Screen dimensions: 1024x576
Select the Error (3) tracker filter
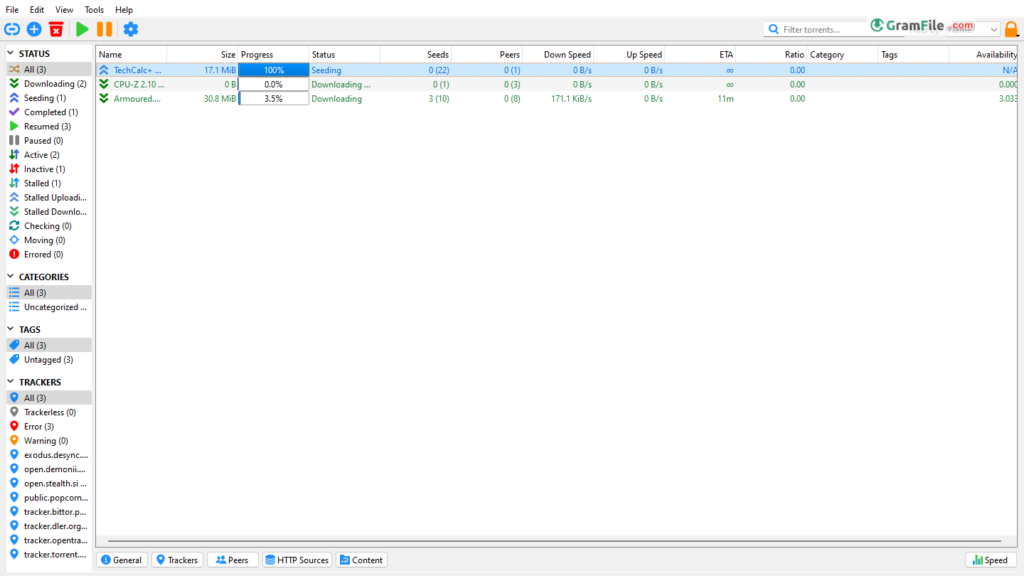[x=49, y=426]
